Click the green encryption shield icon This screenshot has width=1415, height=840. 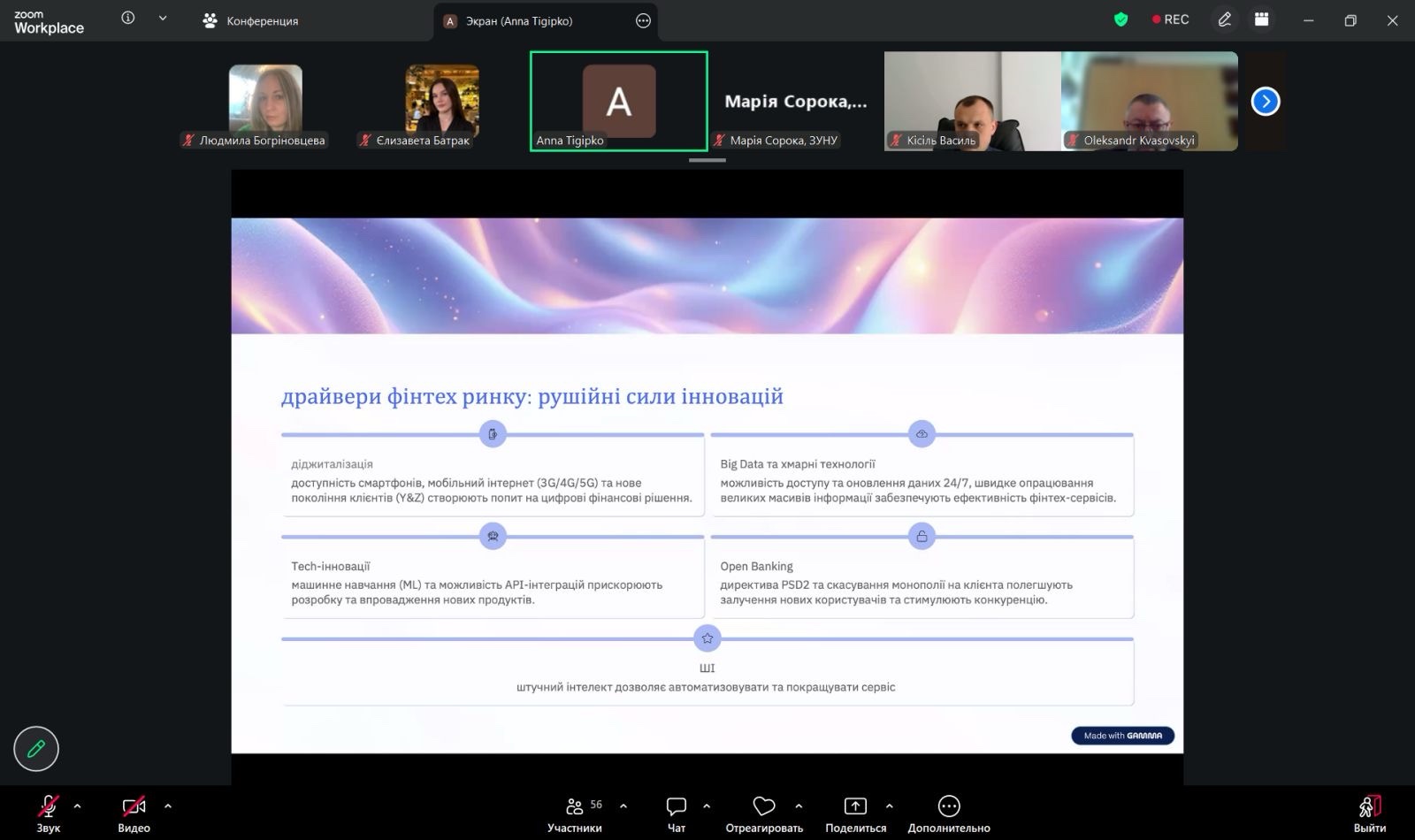click(x=1121, y=19)
